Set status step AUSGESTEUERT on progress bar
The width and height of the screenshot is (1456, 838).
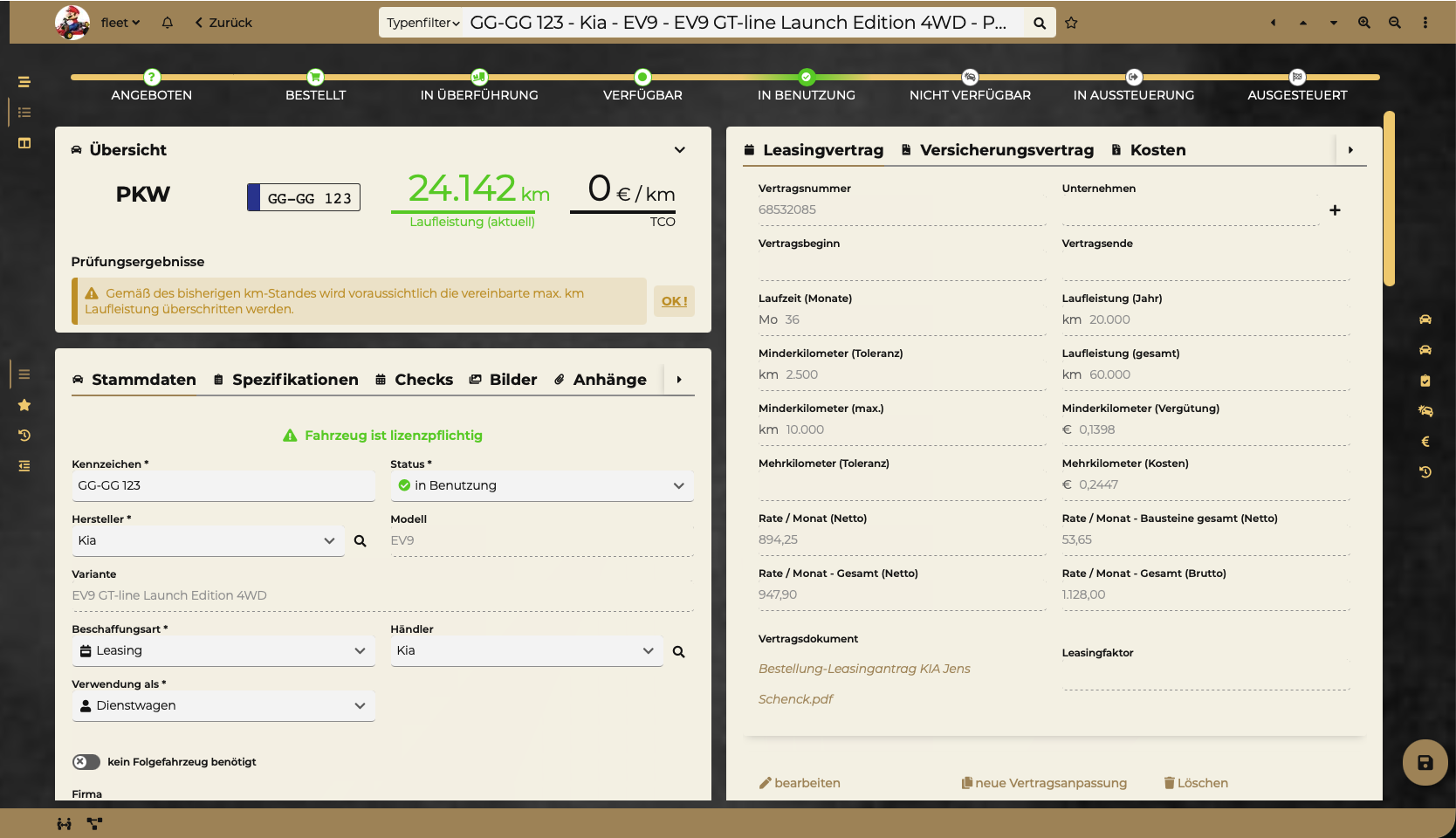click(1297, 86)
